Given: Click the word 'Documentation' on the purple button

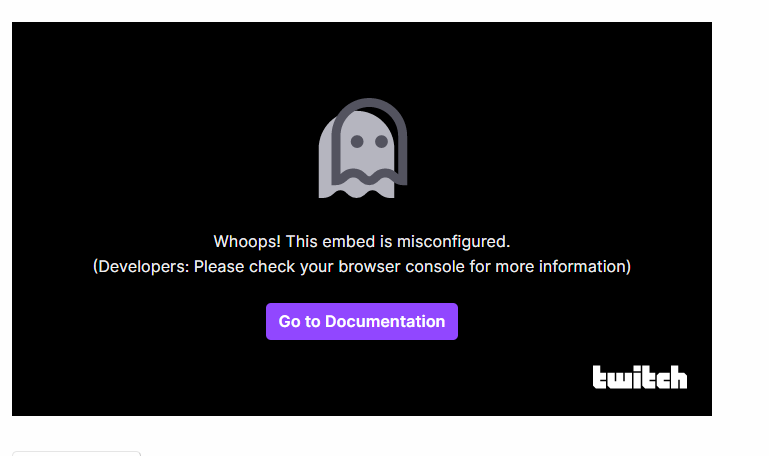Looking at the screenshot, I should click(385, 322).
